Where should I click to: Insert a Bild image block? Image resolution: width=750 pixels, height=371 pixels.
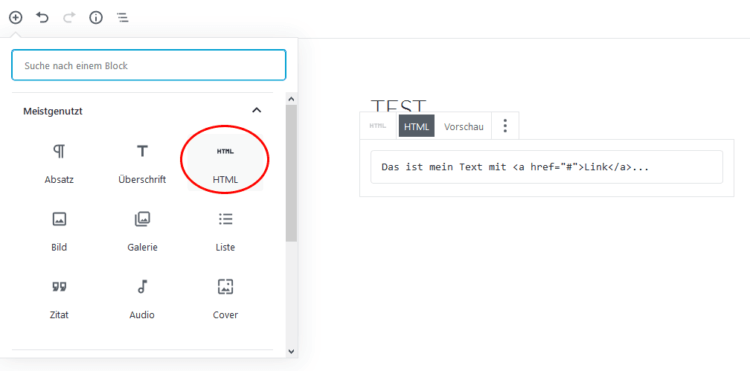(x=59, y=231)
